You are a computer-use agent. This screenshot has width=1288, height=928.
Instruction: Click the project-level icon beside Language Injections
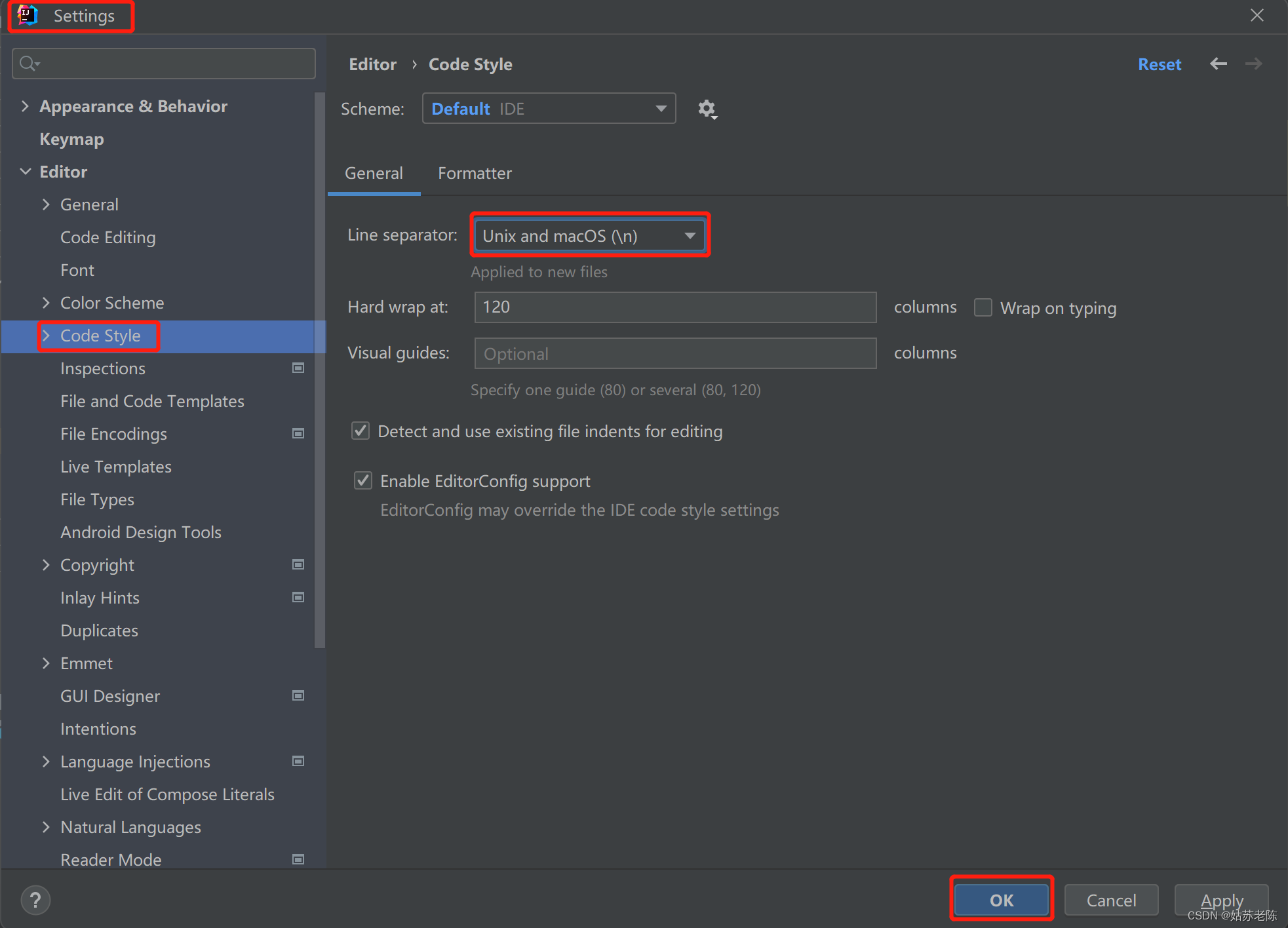pos(298,762)
